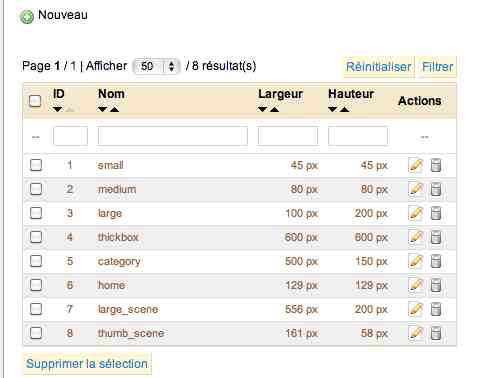This screenshot has width=504, height=378.
Task: Delete the large image type
Action: (436, 213)
